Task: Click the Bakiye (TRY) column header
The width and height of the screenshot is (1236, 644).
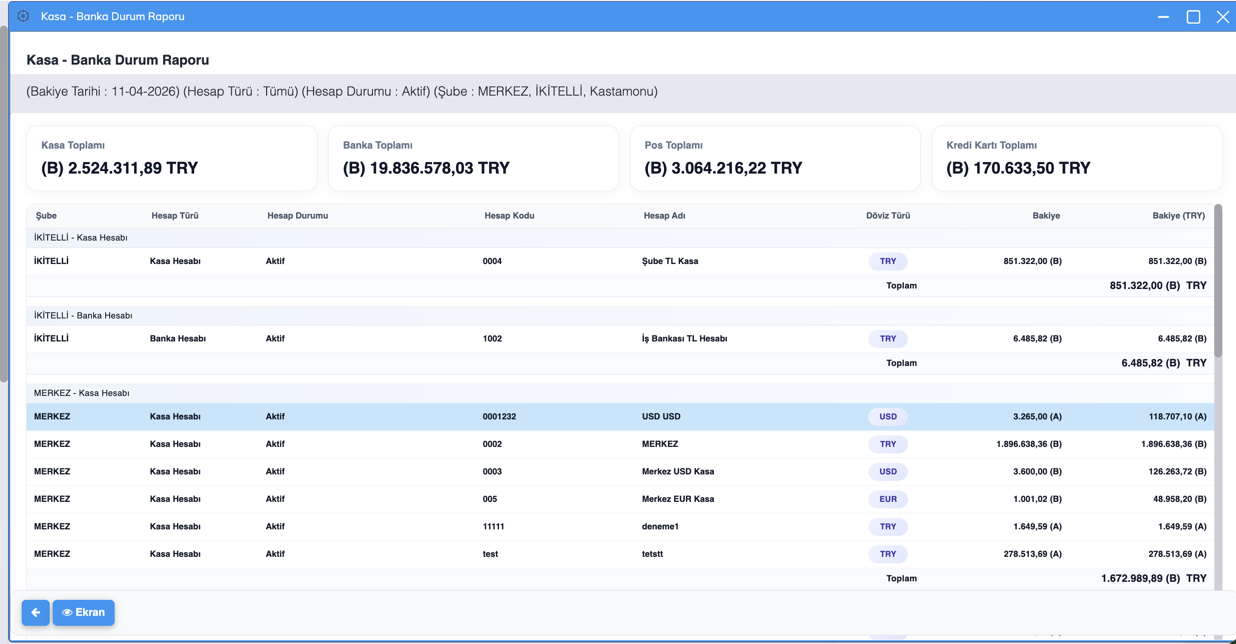Action: (1177, 216)
